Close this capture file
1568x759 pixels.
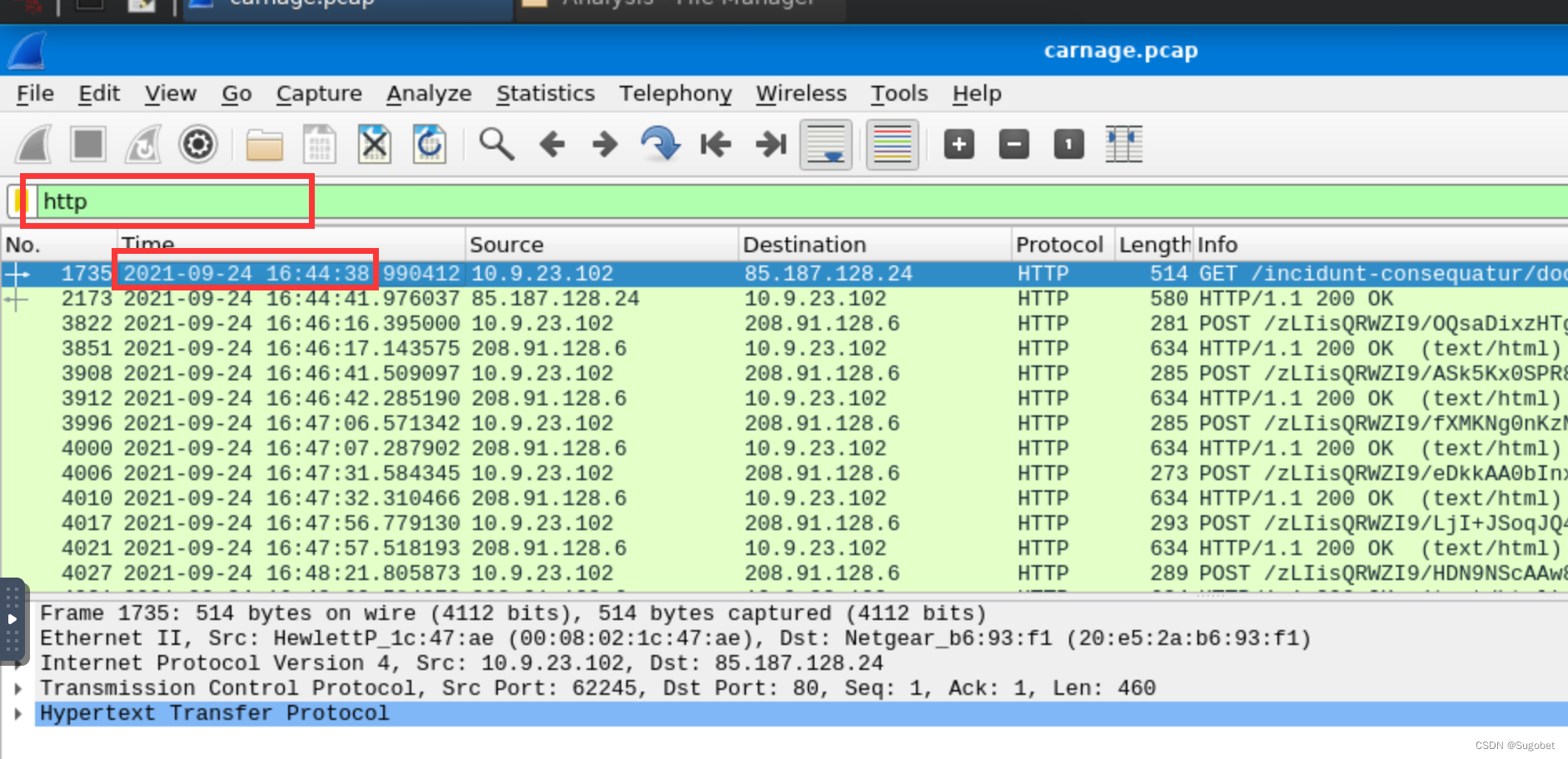pyautogui.click(x=375, y=145)
